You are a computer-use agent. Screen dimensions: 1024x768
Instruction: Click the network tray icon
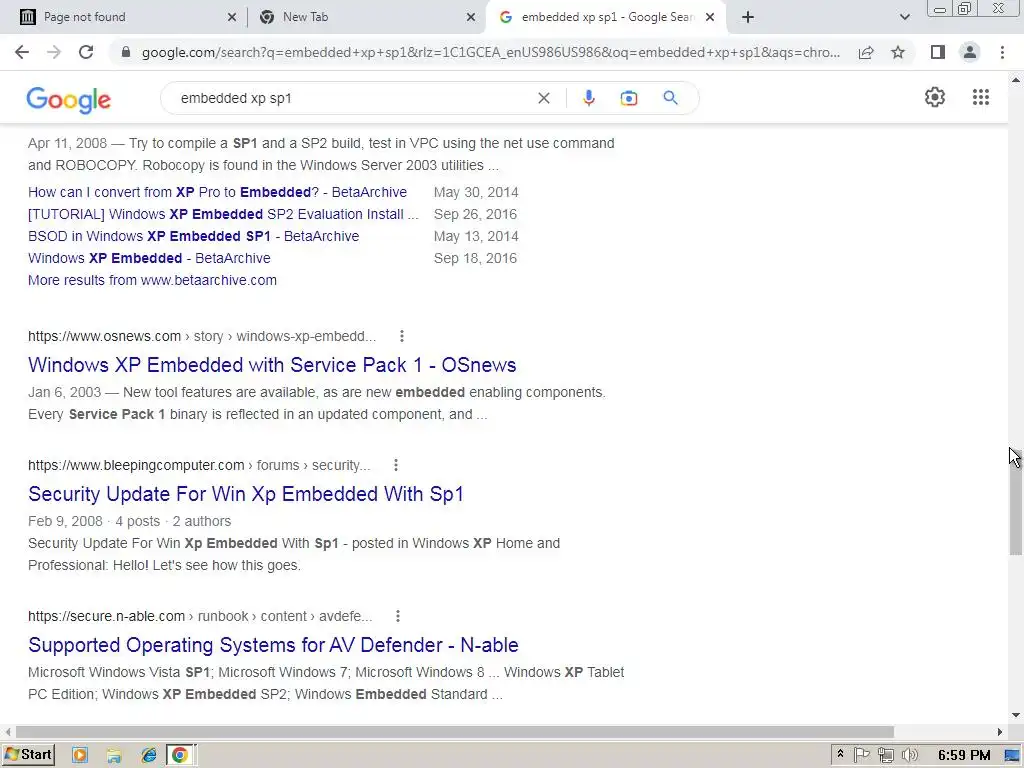coord(886,755)
